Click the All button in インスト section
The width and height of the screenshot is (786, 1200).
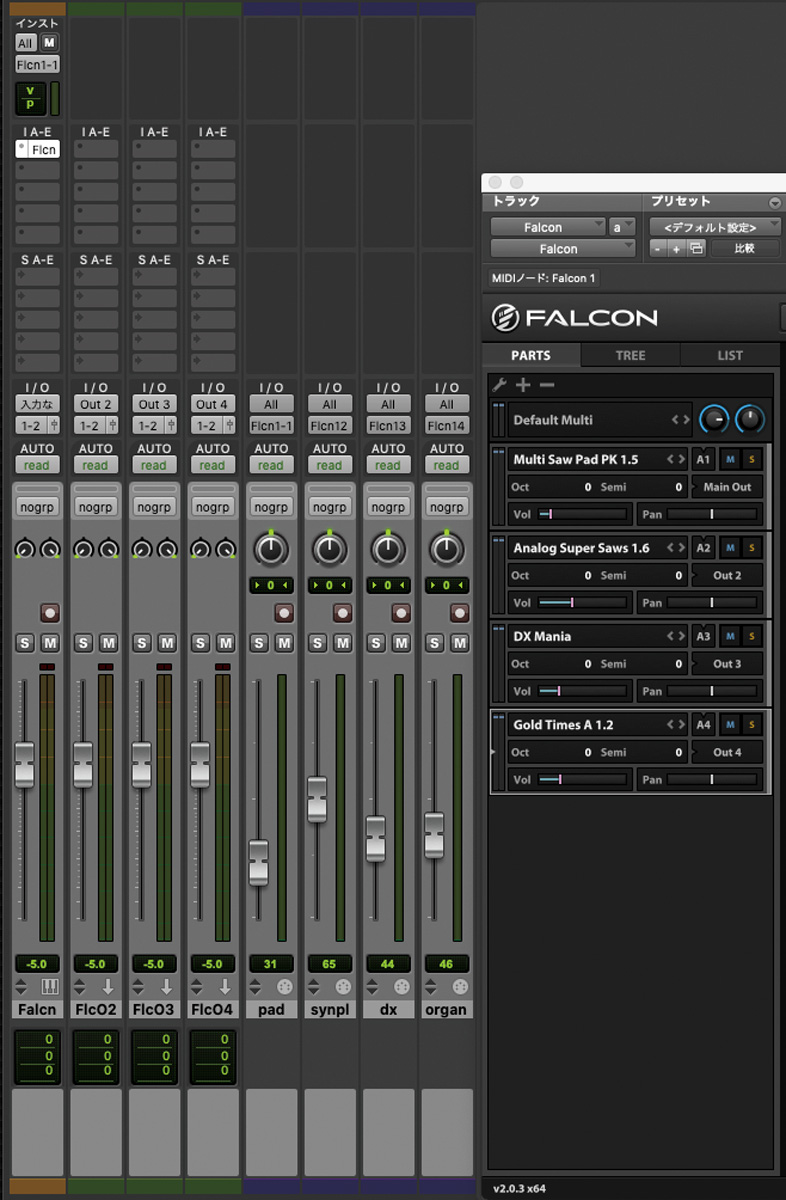click(25, 43)
